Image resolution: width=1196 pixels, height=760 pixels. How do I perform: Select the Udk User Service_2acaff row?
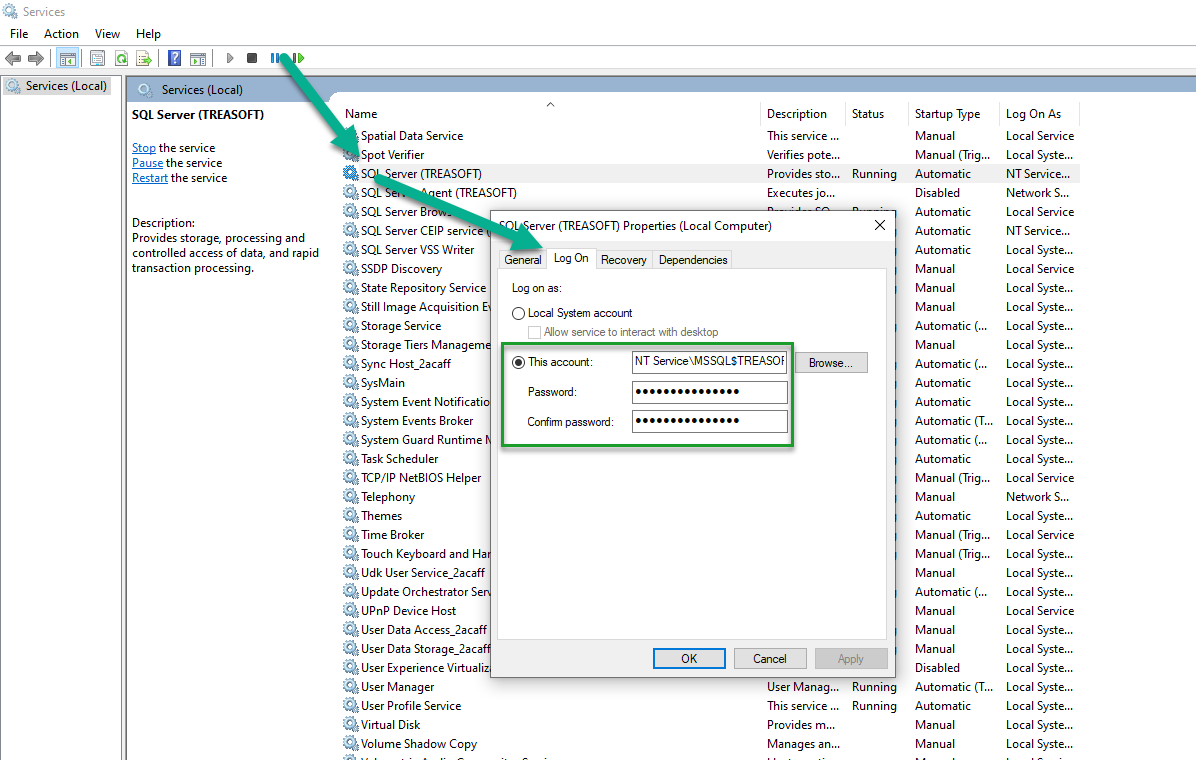[x=423, y=573]
